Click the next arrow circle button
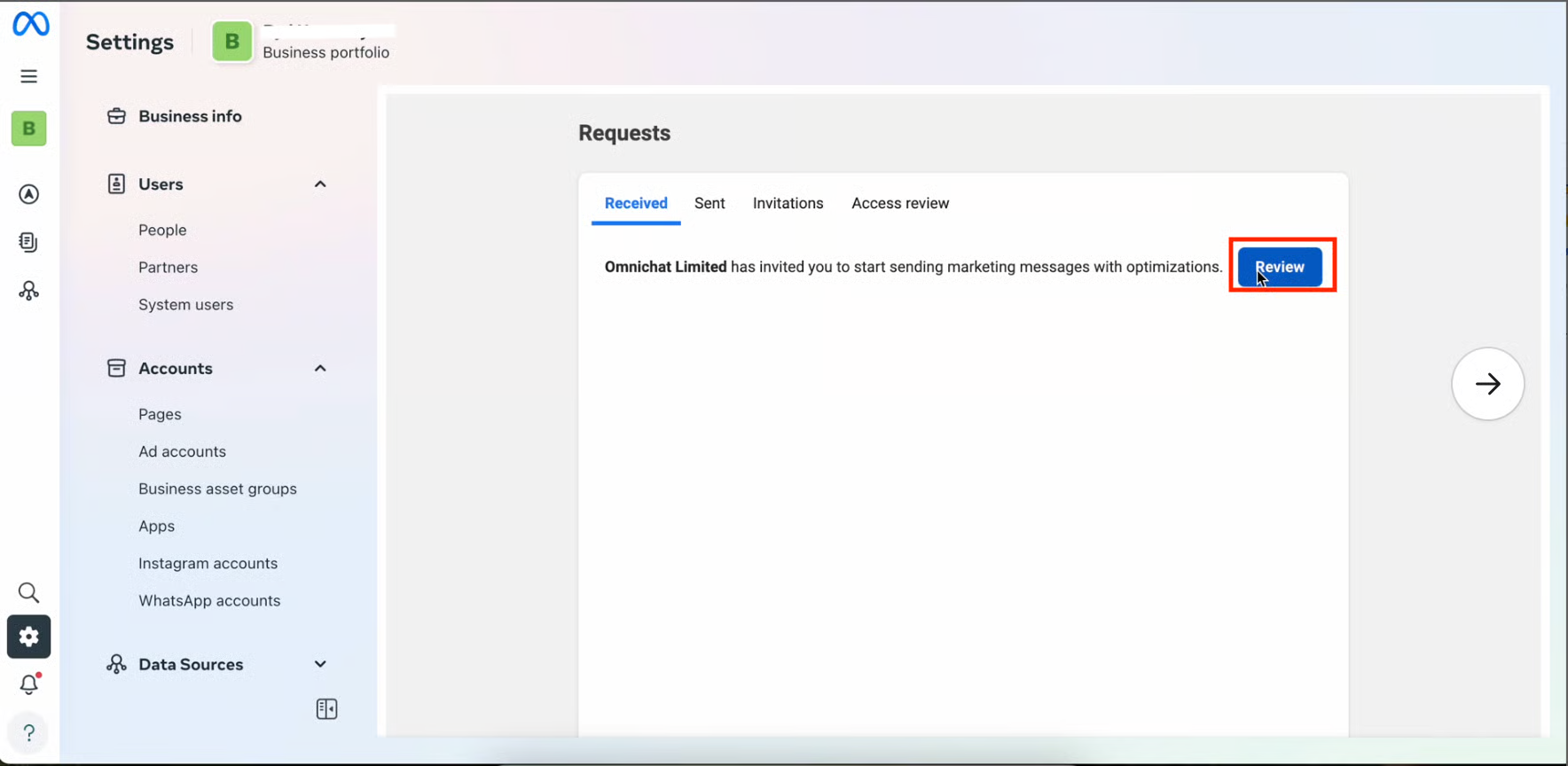 point(1487,384)
